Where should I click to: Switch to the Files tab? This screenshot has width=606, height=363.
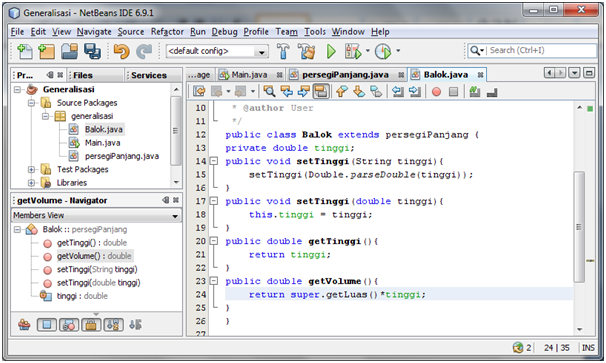[83, 75]
